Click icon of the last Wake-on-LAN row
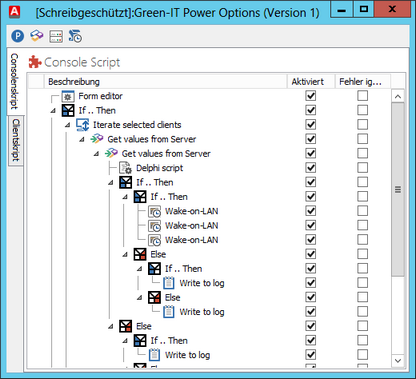 point(155,240)
